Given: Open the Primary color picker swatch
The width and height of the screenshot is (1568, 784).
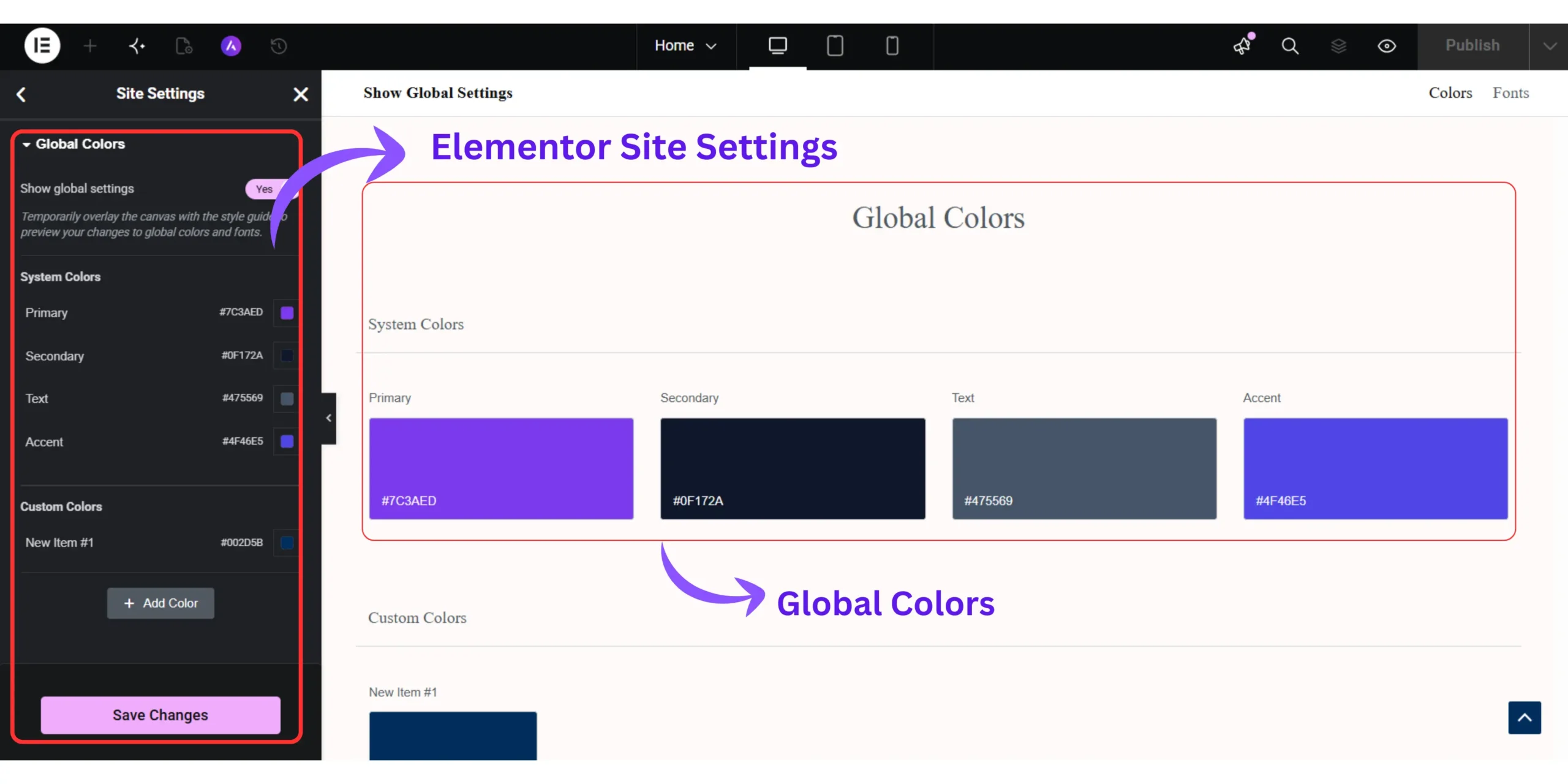Looking at the screenshot, I should click(287, 313).
